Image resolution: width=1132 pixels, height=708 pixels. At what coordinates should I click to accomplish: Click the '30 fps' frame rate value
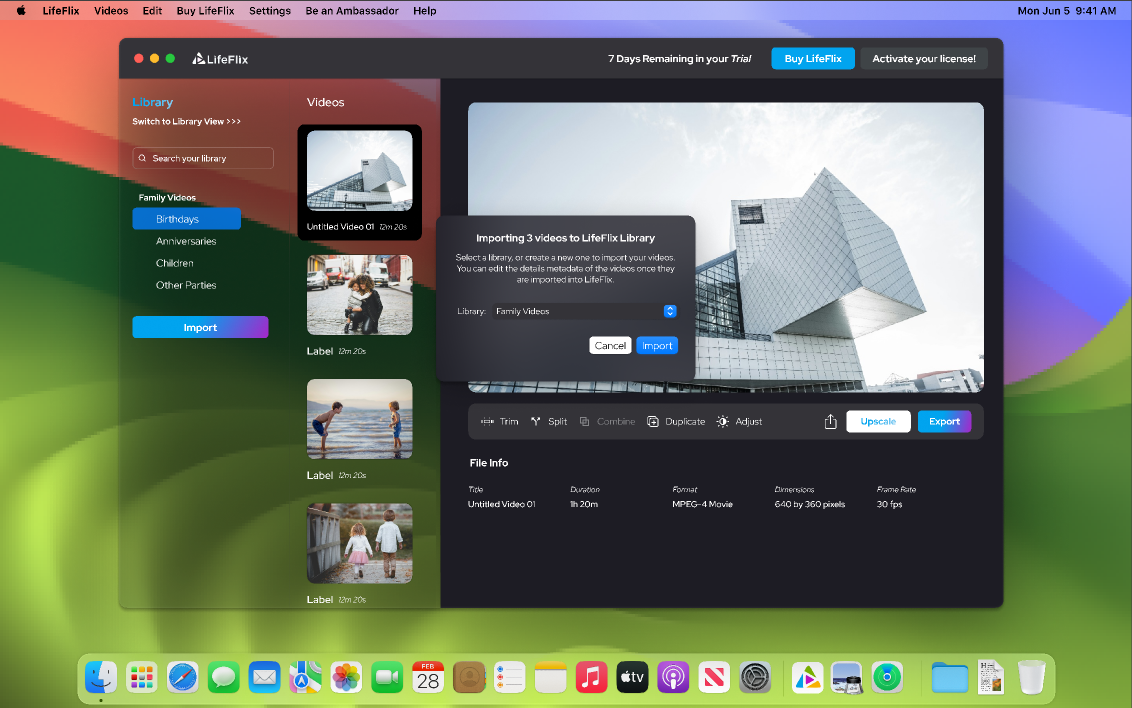[889, 504]
